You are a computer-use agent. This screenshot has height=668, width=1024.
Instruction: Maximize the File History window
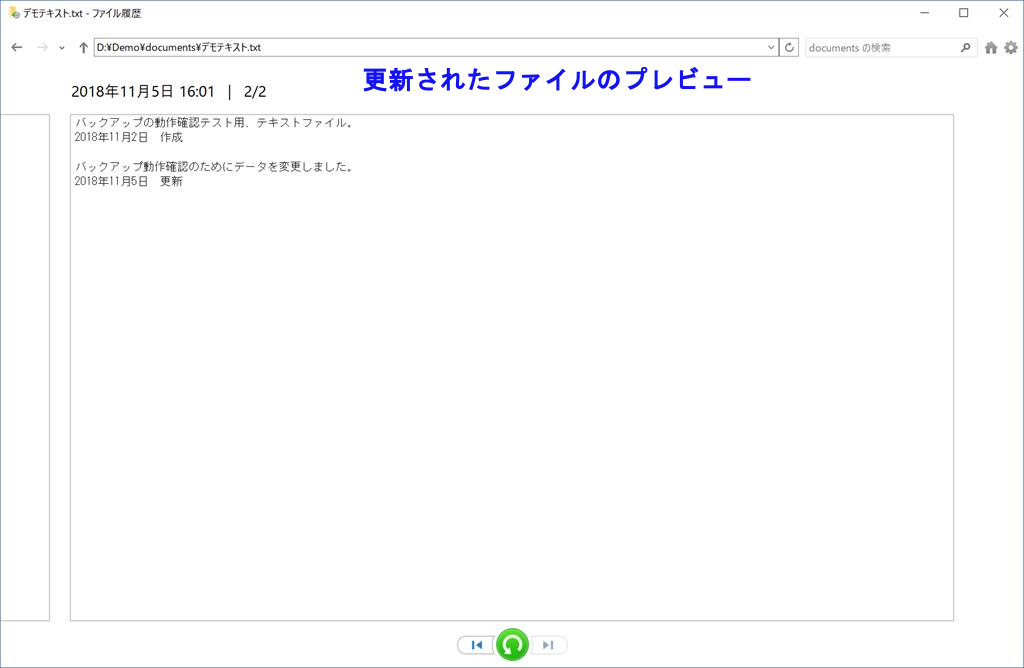pyautogui.click(x=963, y=13)
